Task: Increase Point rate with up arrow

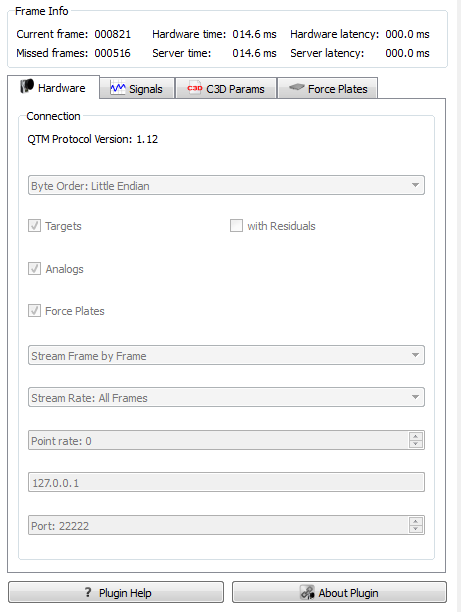Action: [x=416, y=436]
